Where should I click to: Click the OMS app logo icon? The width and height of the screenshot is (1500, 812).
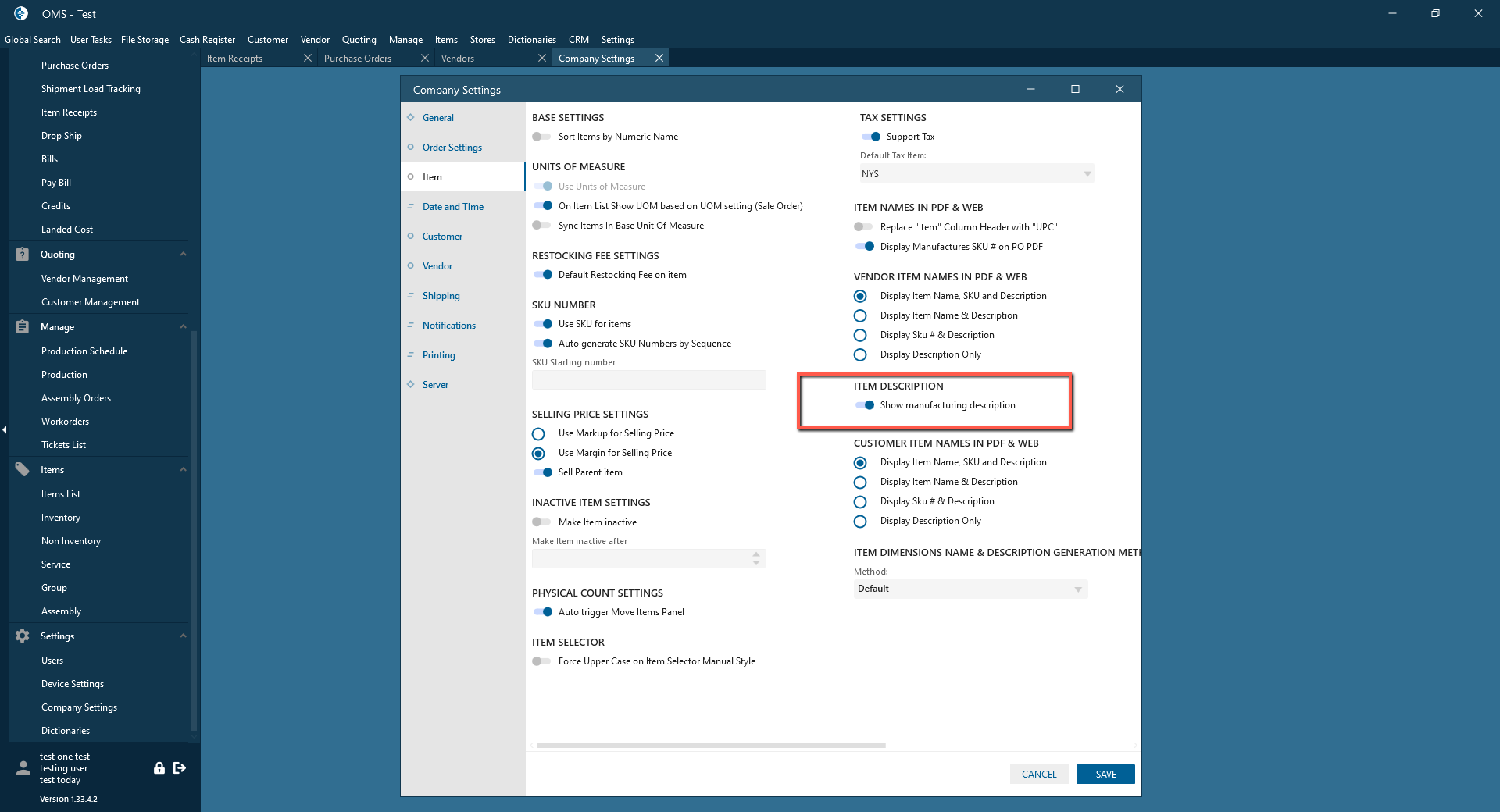tap(21, 13)
